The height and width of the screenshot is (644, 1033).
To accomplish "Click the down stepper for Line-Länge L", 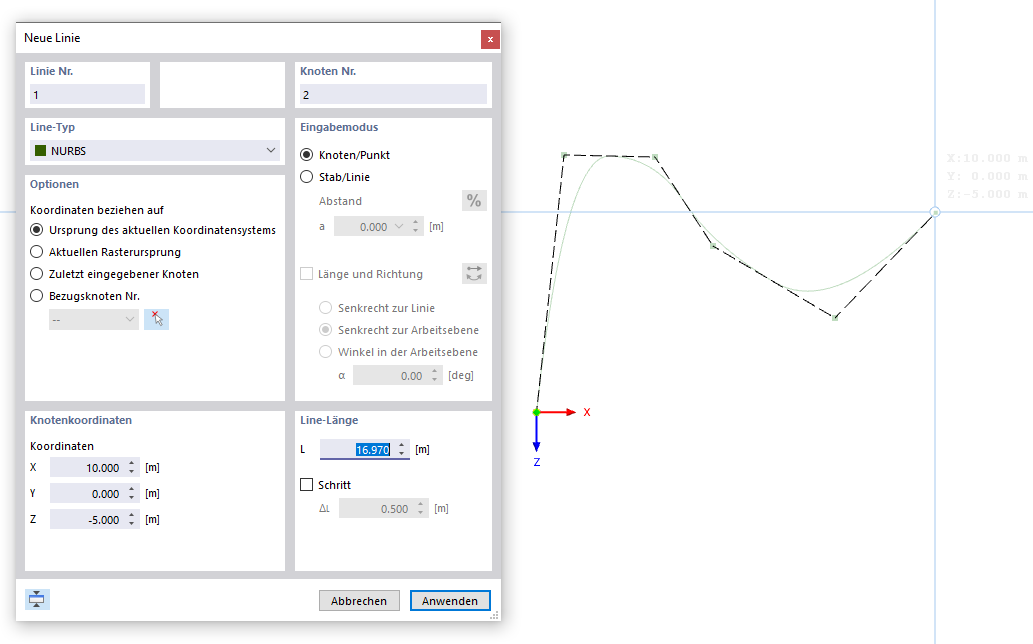I will (x=399, y=452).
